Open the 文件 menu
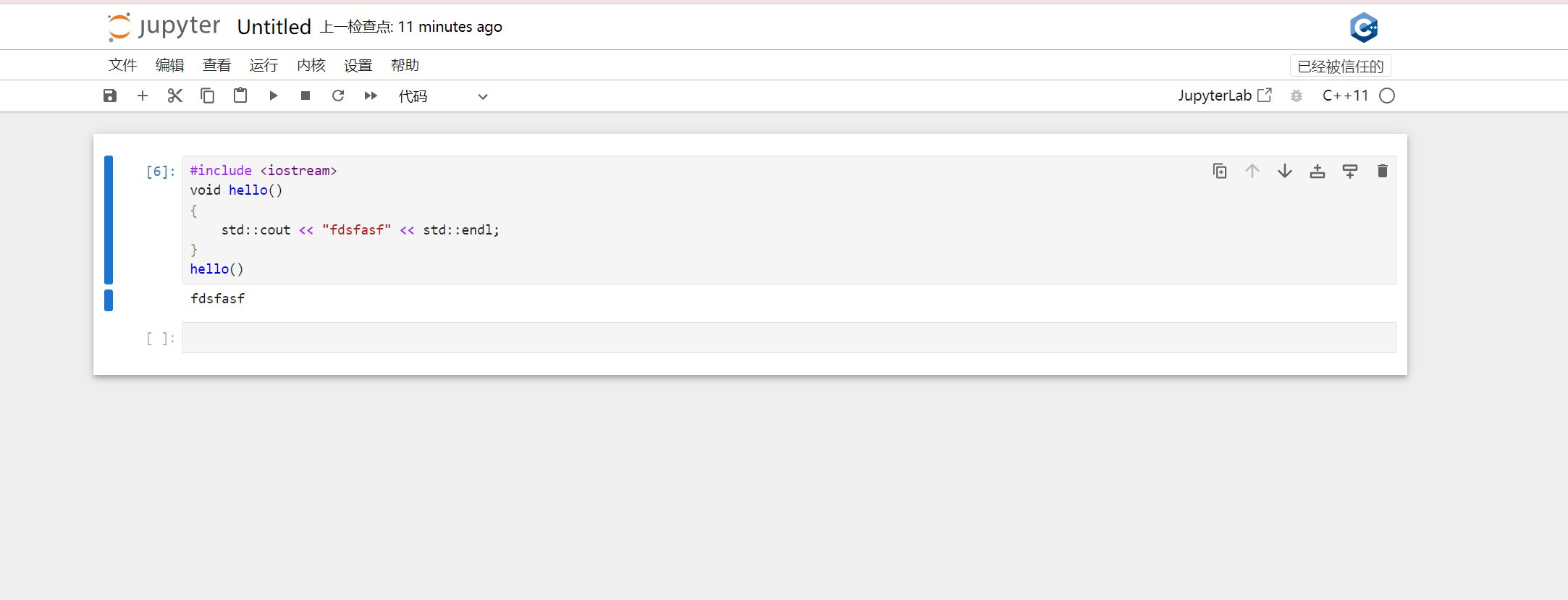The image size is (1568, 600). (122, 65)
